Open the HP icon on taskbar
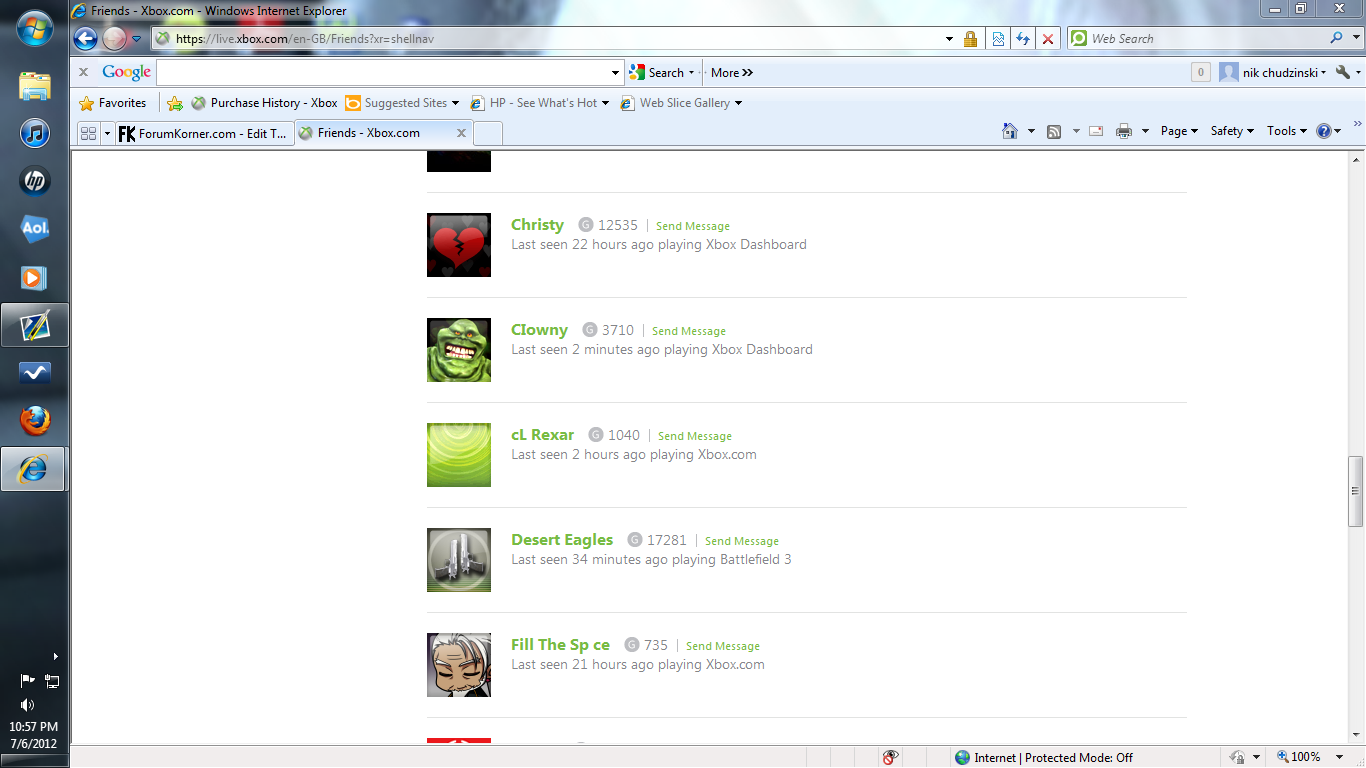The image size is (1366, 768). (x=35, y=181)
